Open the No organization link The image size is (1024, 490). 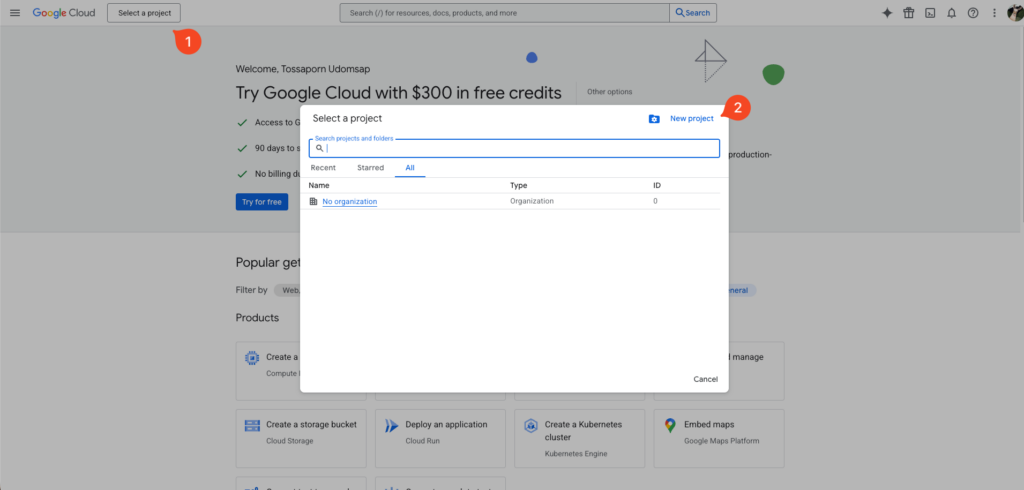349,202
